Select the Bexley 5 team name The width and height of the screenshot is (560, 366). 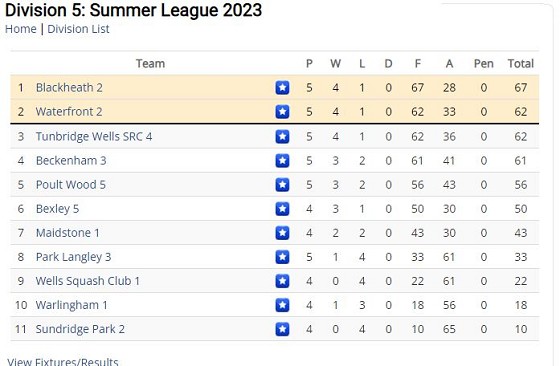pyautogui.click(x=58, y=209)
